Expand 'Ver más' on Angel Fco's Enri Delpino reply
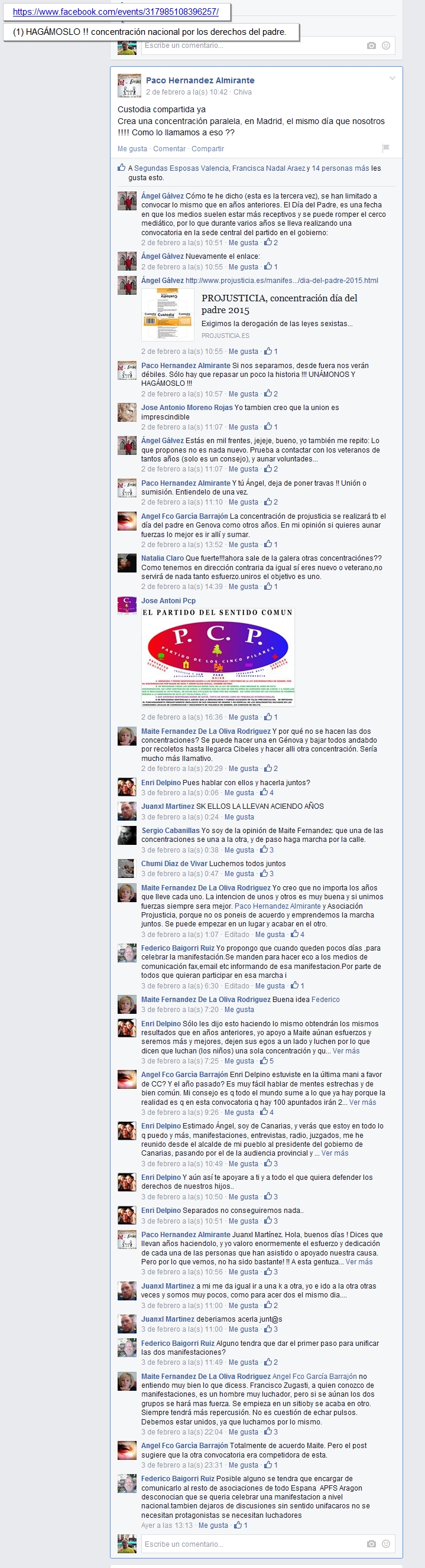 (x=363, y=1102)
